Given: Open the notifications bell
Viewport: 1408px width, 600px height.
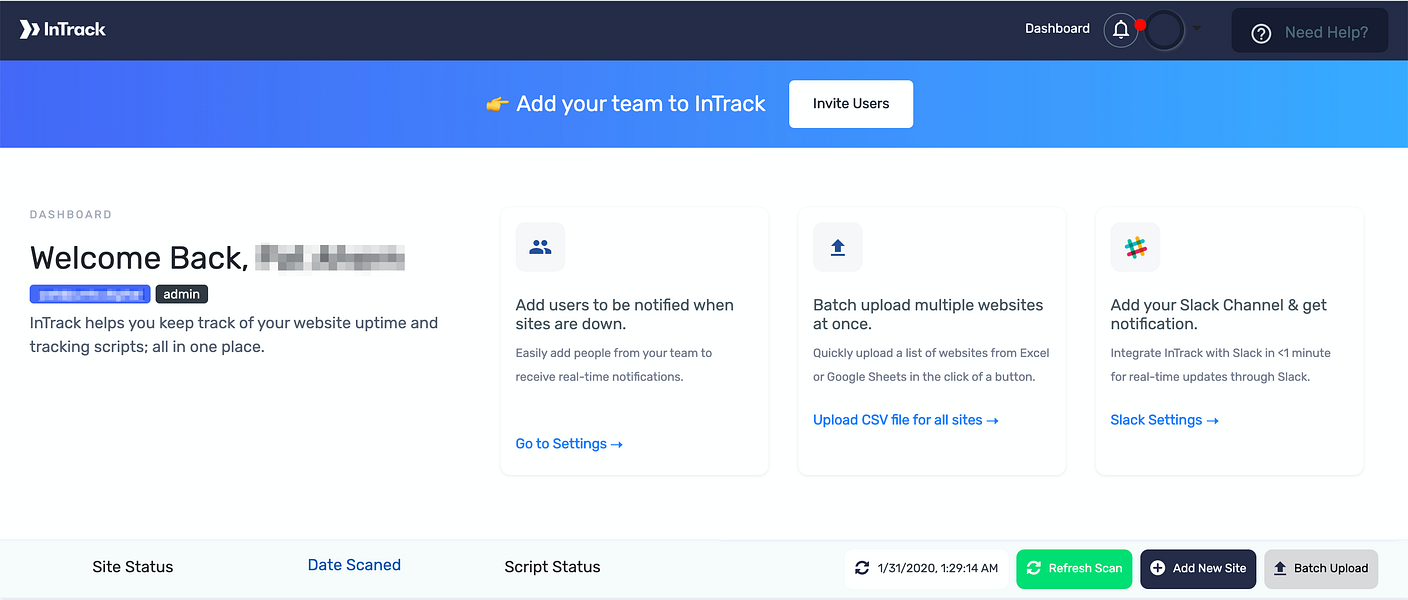Looking at the screenshot, I should 1121,30.
